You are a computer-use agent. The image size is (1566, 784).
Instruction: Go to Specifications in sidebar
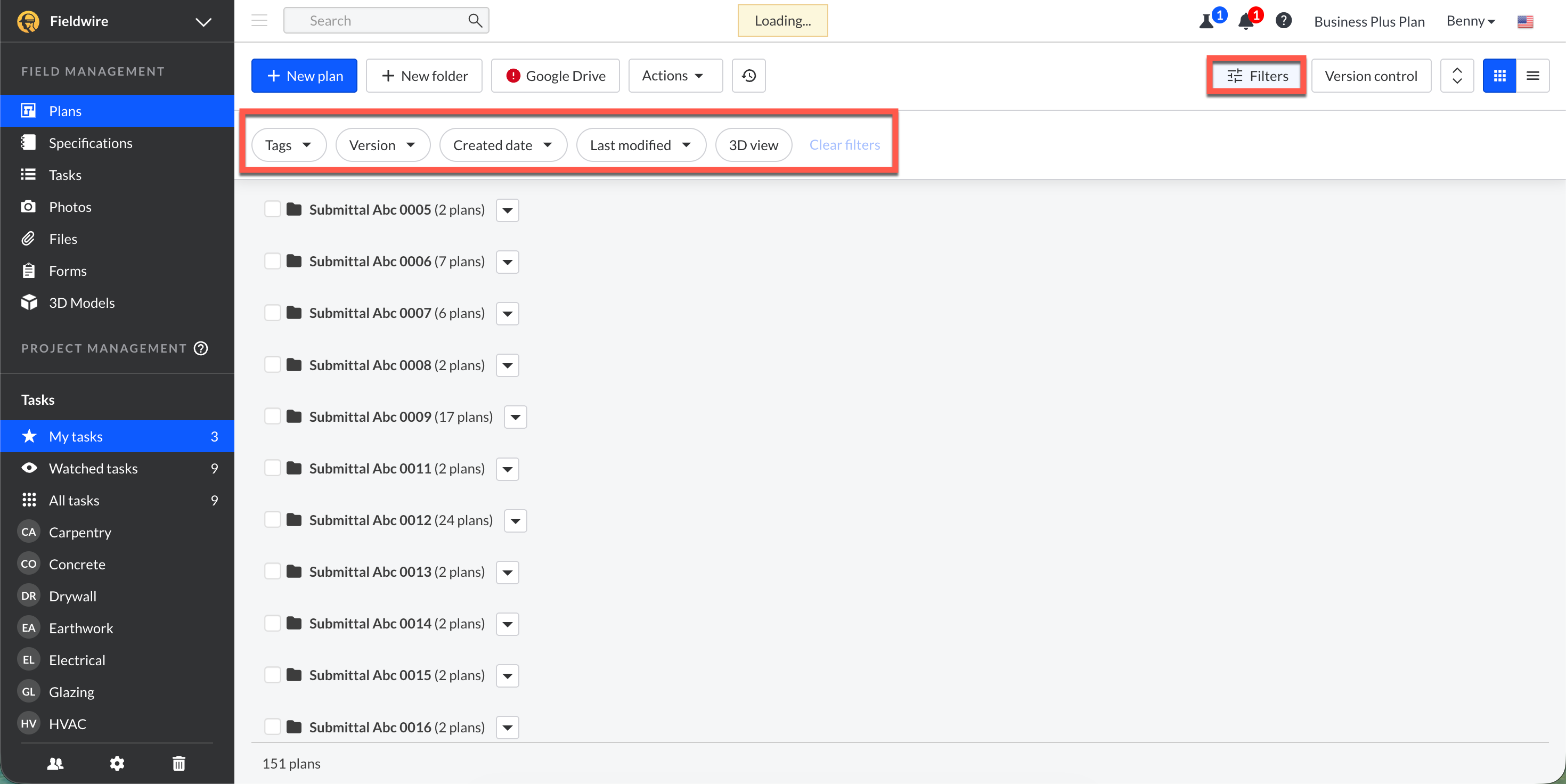click(91, 143)
